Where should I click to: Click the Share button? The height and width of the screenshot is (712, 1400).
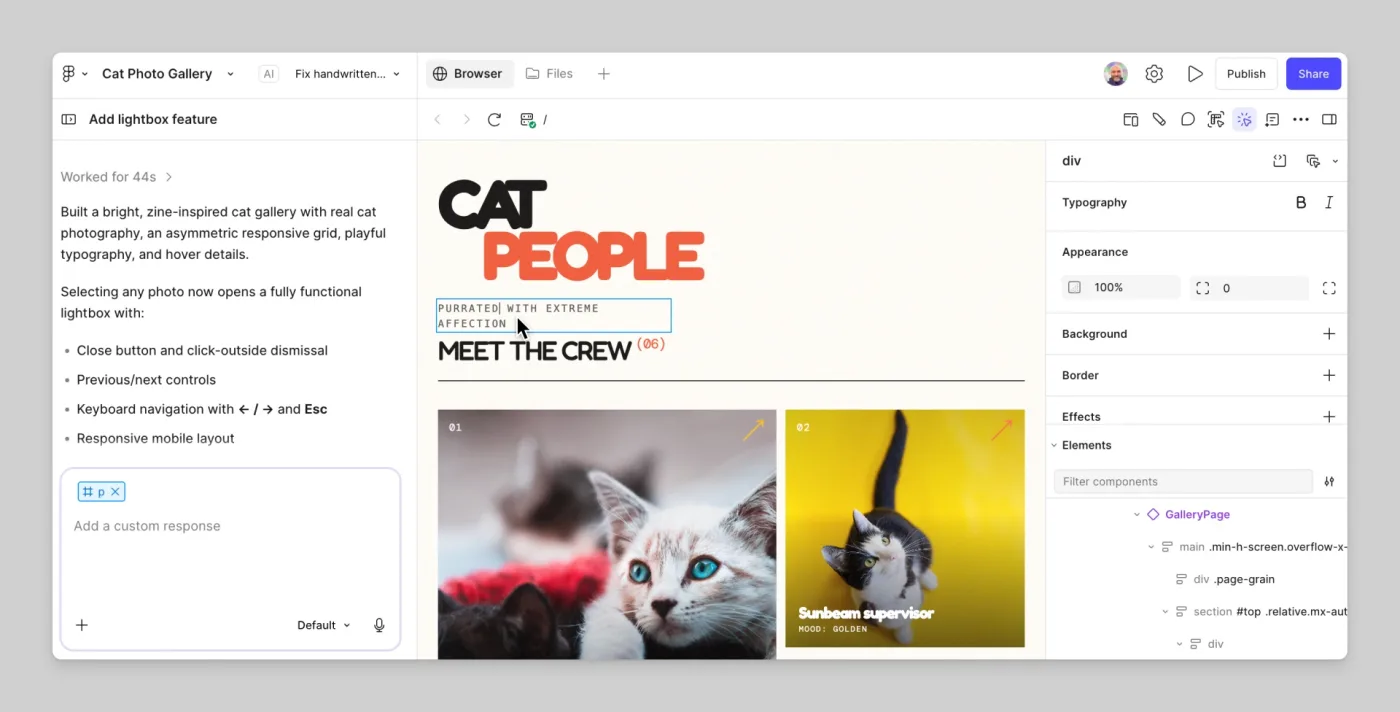click(x=1313, y=74)
